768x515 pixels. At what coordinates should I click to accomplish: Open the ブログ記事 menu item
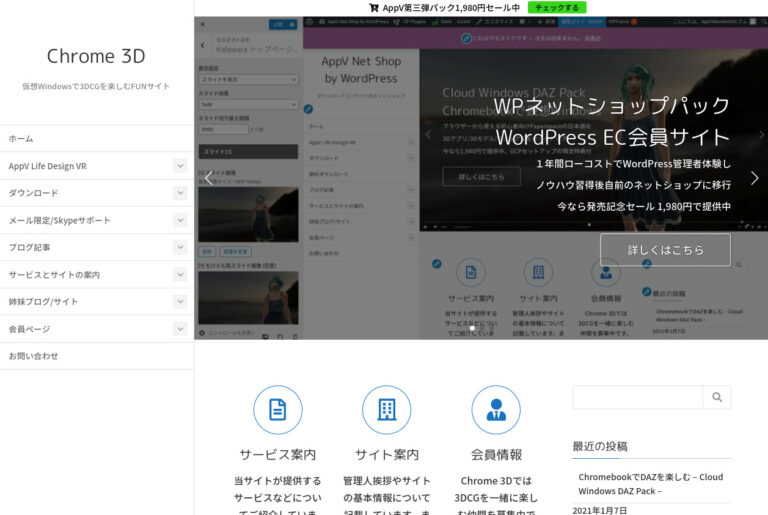pos(29,247)
